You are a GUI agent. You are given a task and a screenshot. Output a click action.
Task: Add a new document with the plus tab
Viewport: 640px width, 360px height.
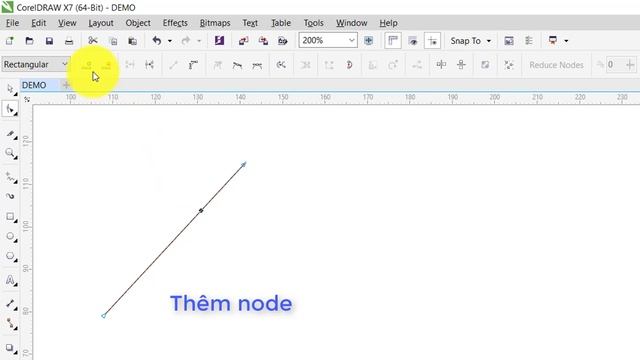[x=66, y=85]
